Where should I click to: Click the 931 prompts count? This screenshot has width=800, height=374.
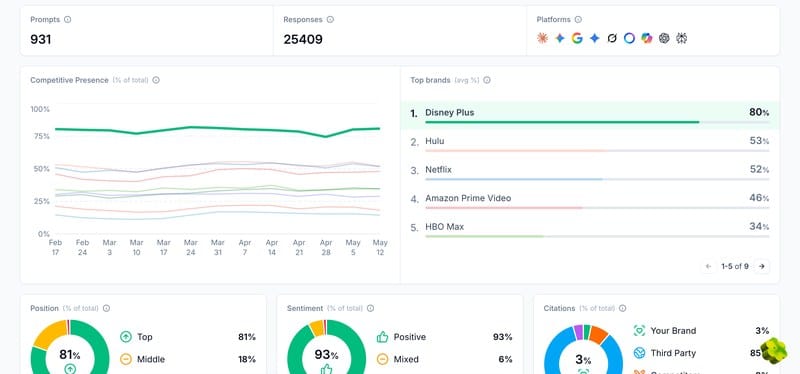[x=41, y=39]
